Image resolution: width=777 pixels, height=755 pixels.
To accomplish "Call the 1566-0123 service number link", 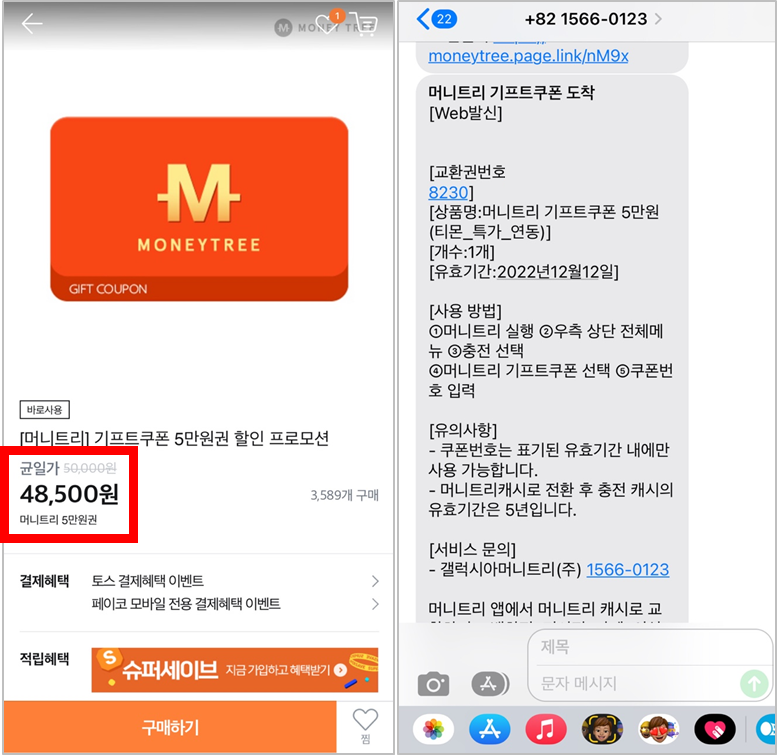I will pos(628,570).
